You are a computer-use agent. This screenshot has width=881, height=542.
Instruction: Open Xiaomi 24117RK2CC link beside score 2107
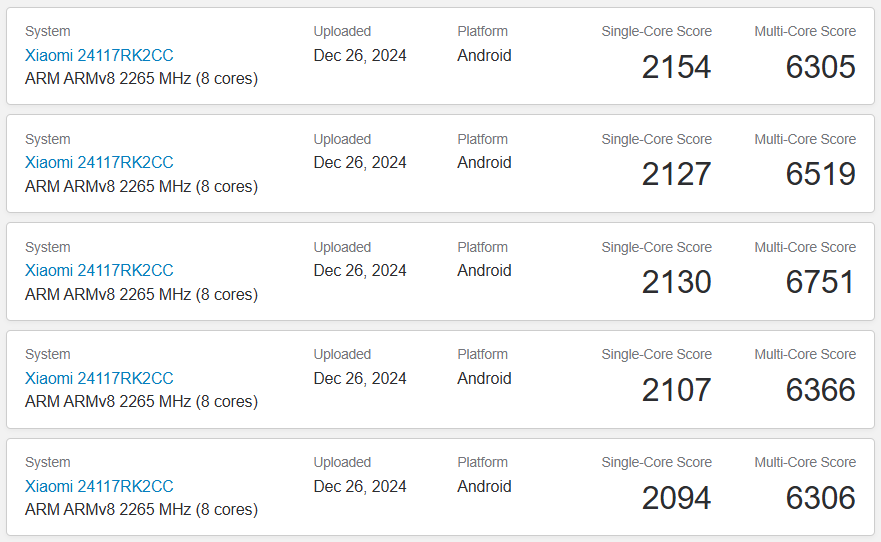tap(99, 378)
